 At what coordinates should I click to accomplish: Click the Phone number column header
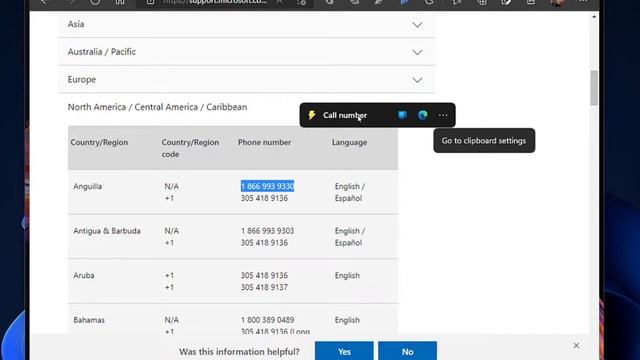(x=264, y=142)
